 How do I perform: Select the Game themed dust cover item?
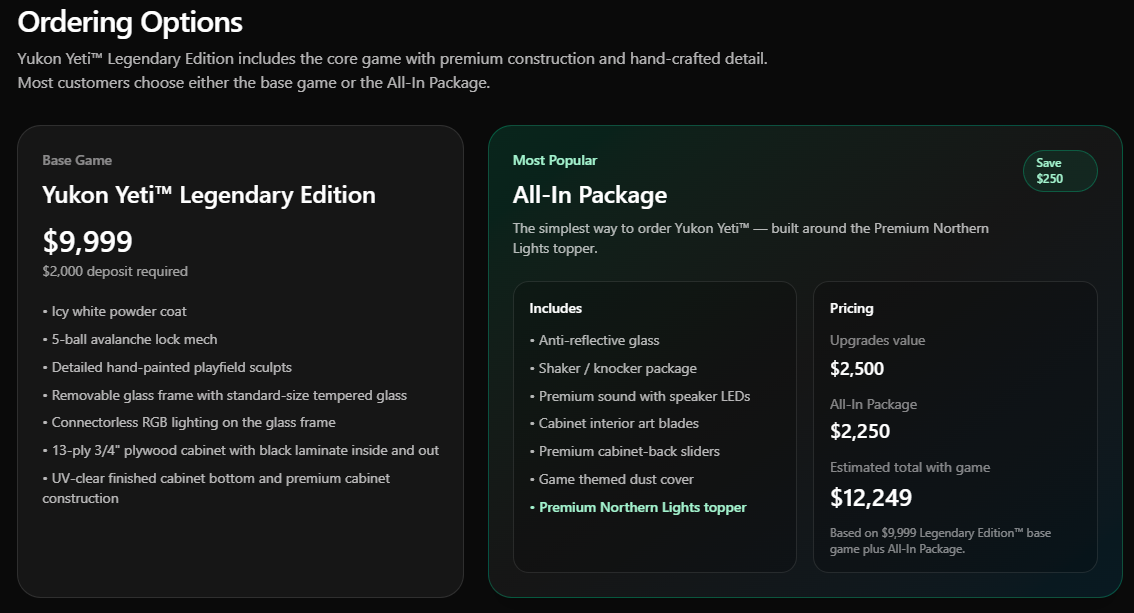coord(616,479)
